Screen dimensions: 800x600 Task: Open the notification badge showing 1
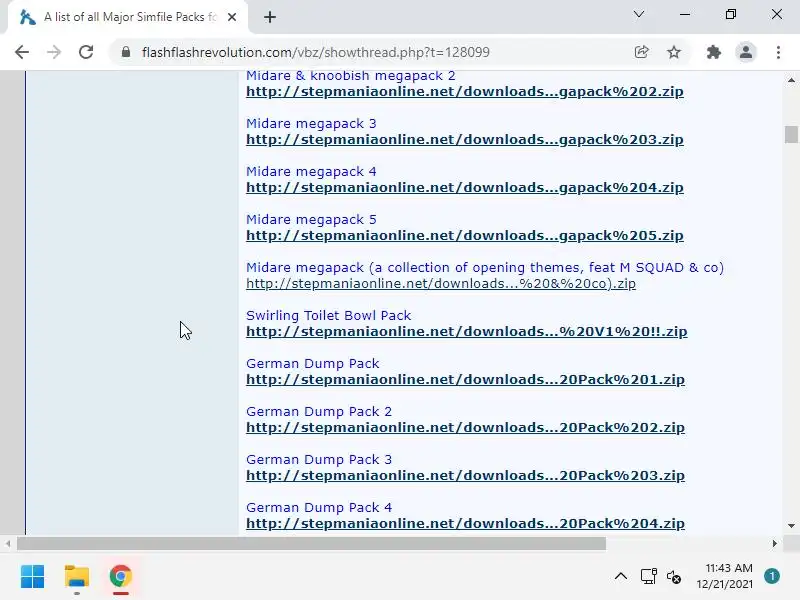click(772, 576)
